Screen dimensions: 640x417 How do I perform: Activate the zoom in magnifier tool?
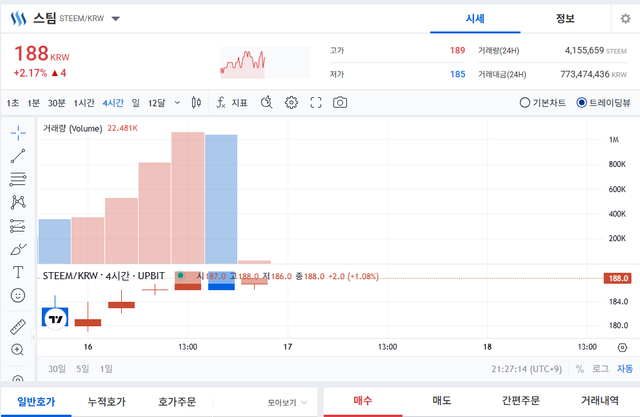(18, 350)
